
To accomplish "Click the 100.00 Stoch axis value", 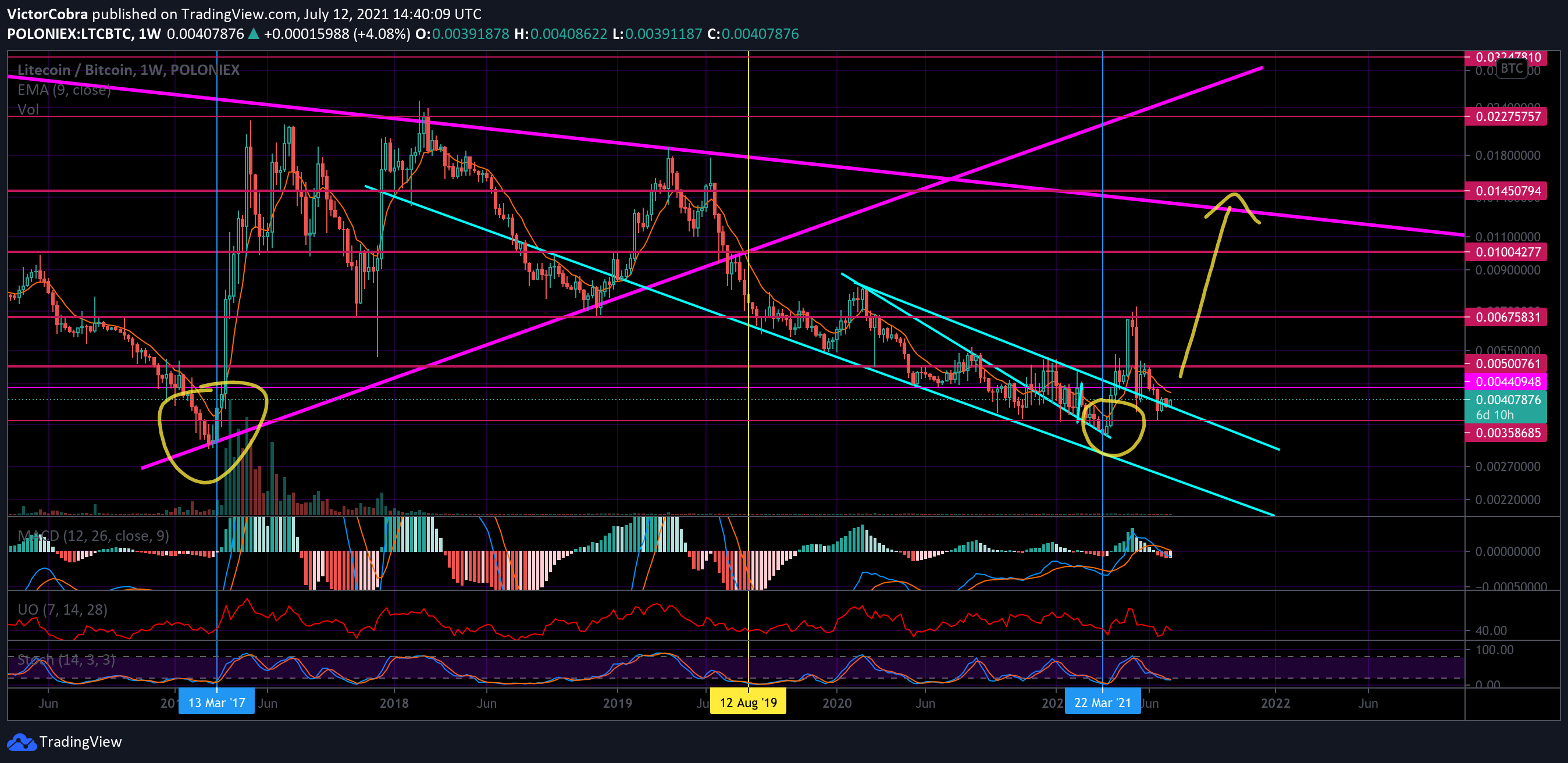I will click(1494, 650).
